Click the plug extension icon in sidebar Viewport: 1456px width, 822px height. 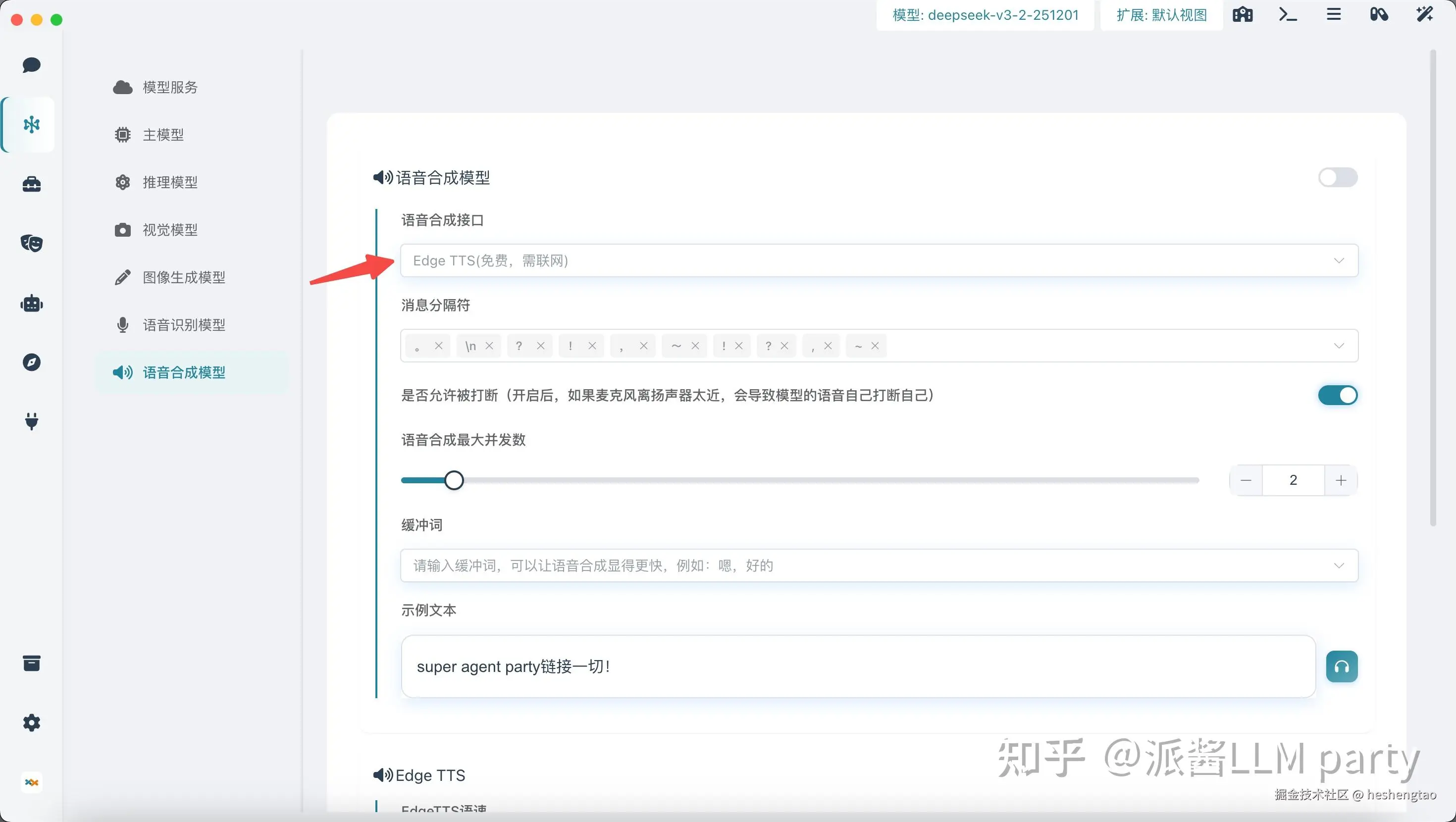[x=32, y=421]
